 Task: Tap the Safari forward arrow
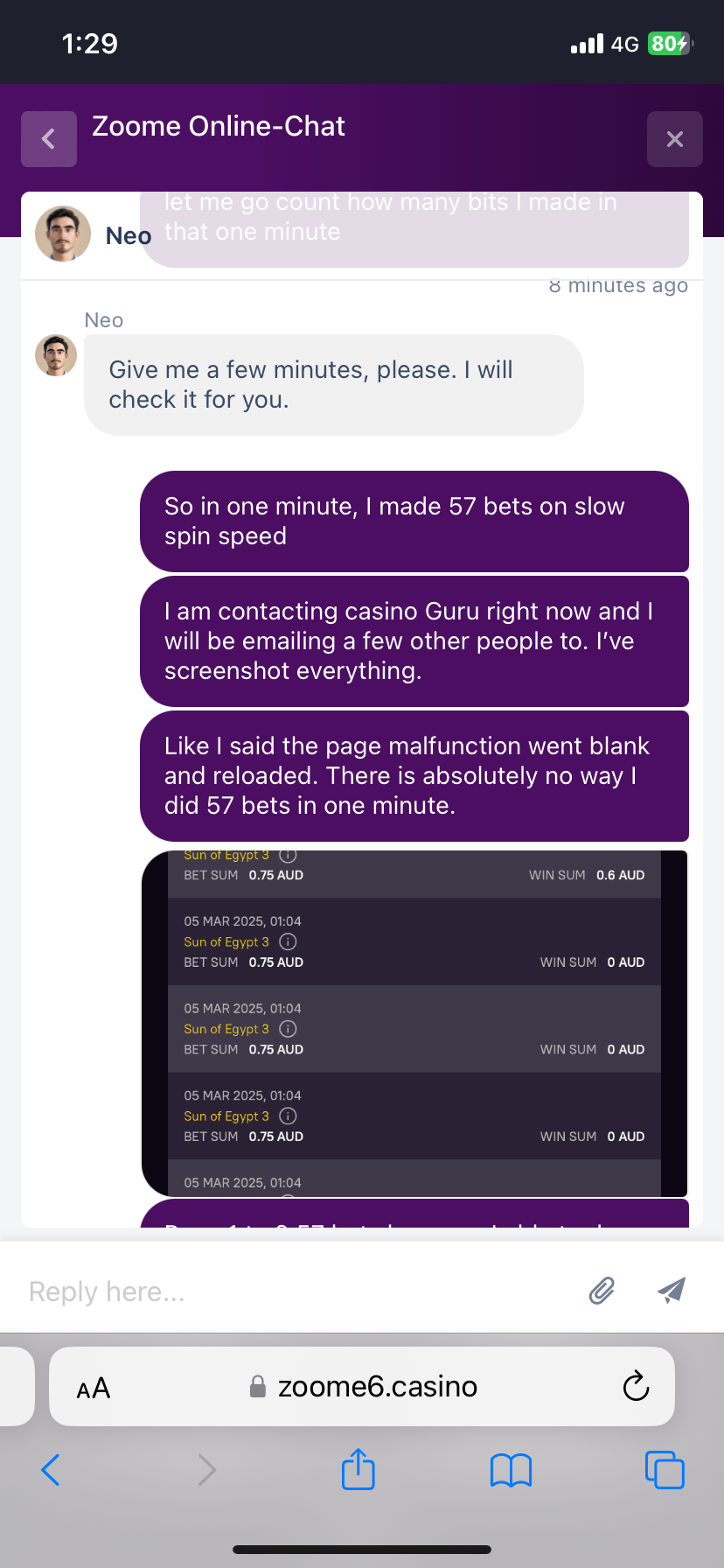tap(206, 1470)
